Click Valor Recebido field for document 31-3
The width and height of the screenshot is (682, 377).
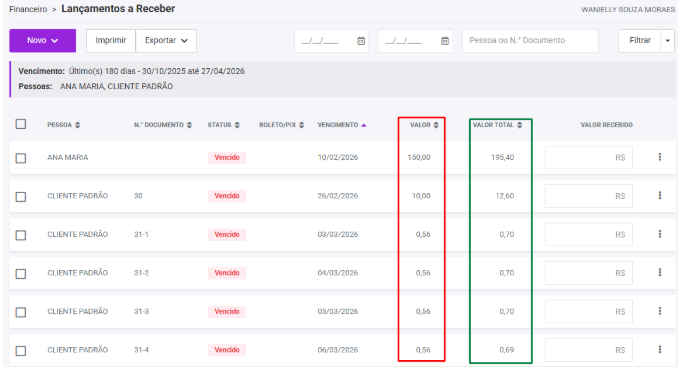pos(588,311)
